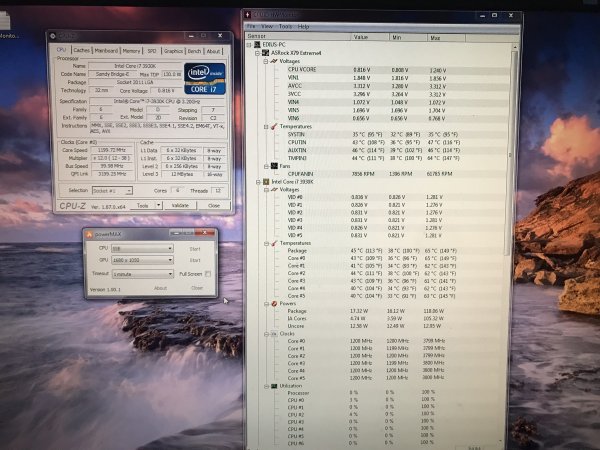Click the Close button in powerMAX
The height and width of the screenshot is (450, 600).
pos(197,288)
